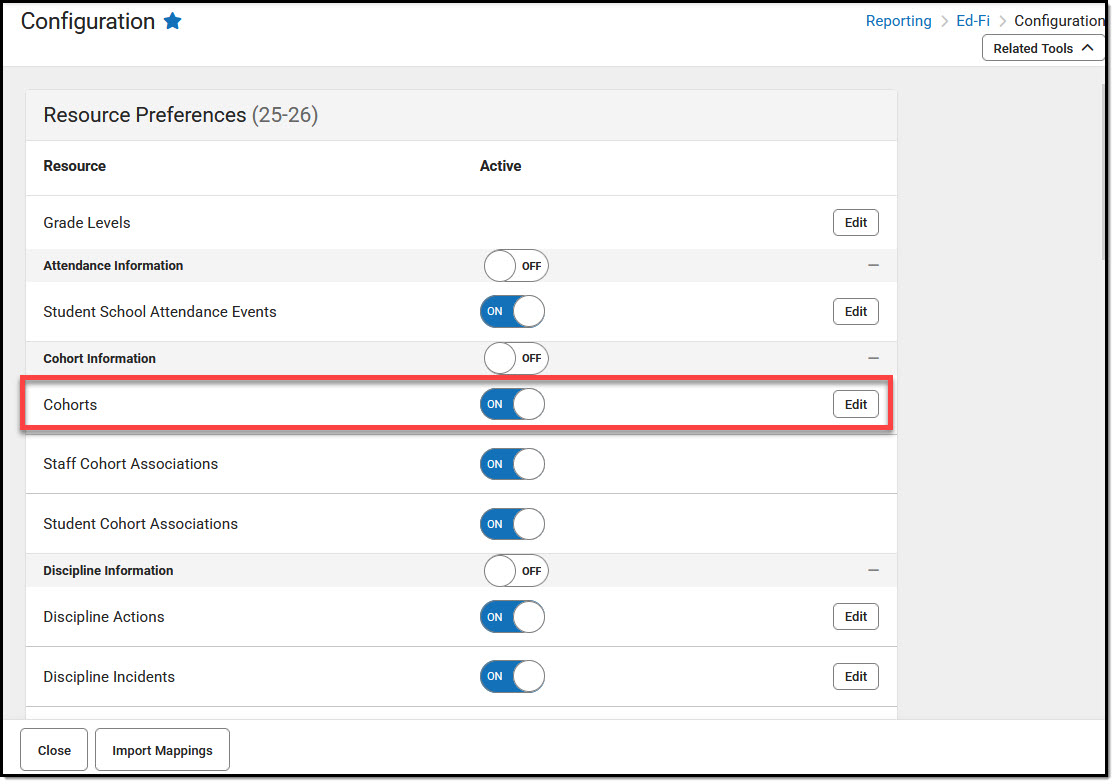Turn off Discipline Incidents toggle
This screenshot has height=784, width=1115.
pos(512,677)
